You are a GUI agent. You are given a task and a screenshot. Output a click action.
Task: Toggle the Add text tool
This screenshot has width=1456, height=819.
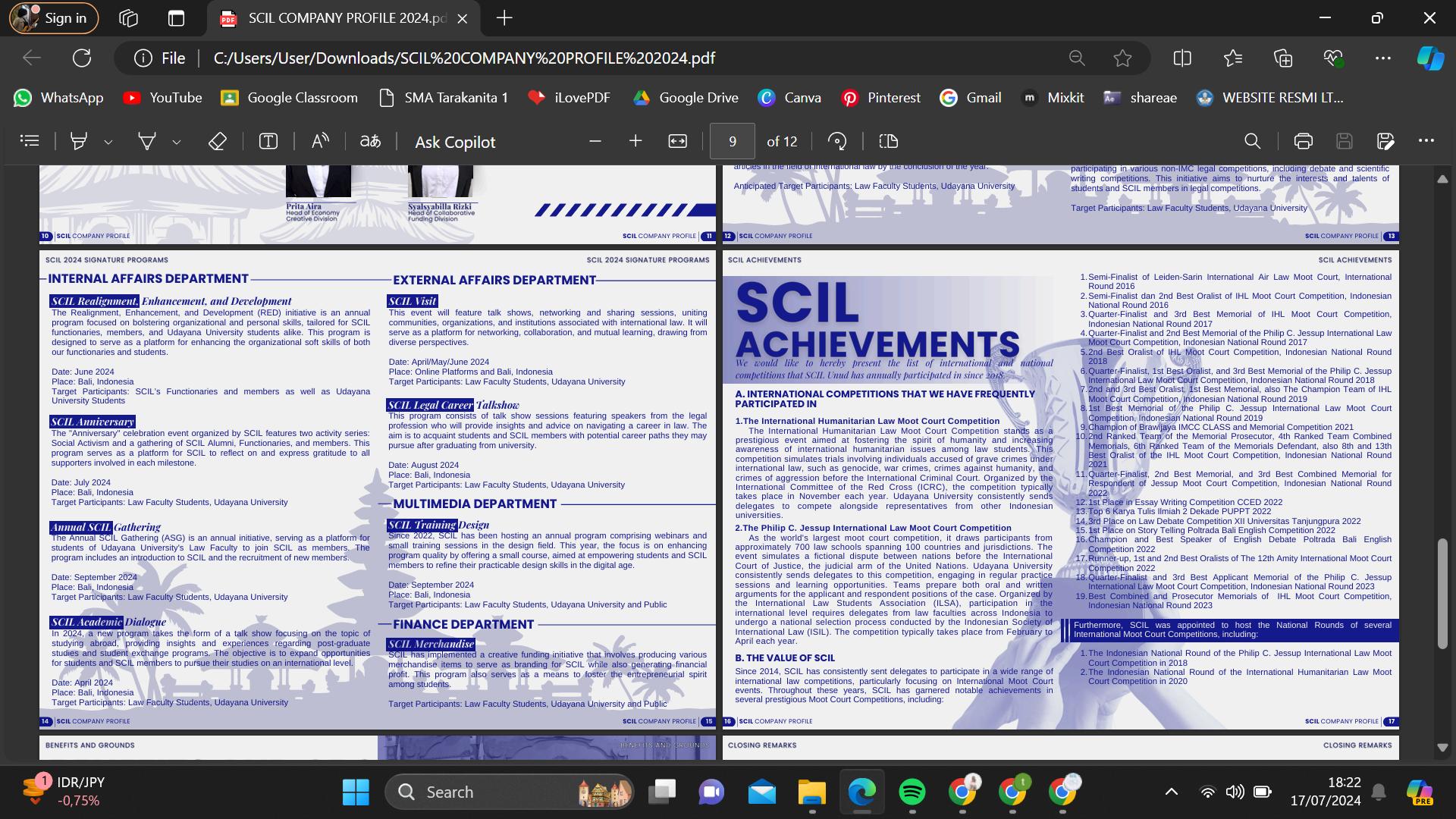click(268, 141)
